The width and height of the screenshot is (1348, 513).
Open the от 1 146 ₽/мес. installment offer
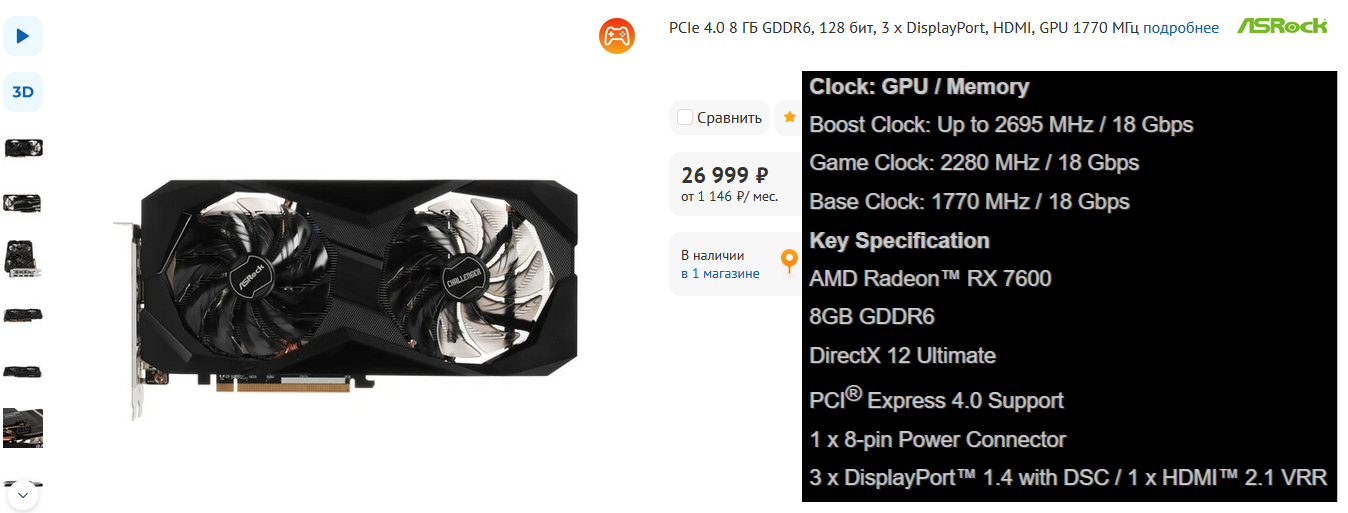[729, 197]
